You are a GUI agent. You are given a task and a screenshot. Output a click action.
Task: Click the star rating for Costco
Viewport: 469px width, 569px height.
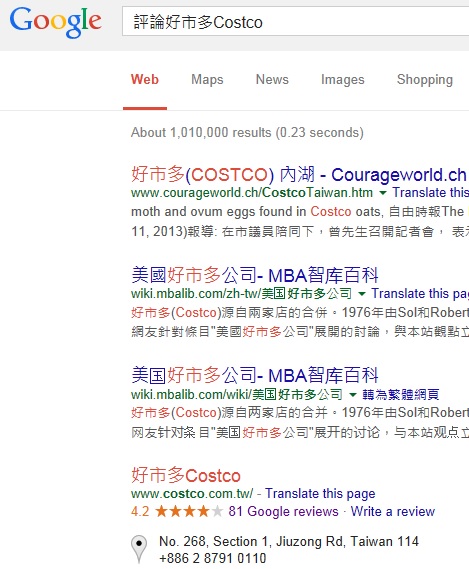[x=189, y=511]
